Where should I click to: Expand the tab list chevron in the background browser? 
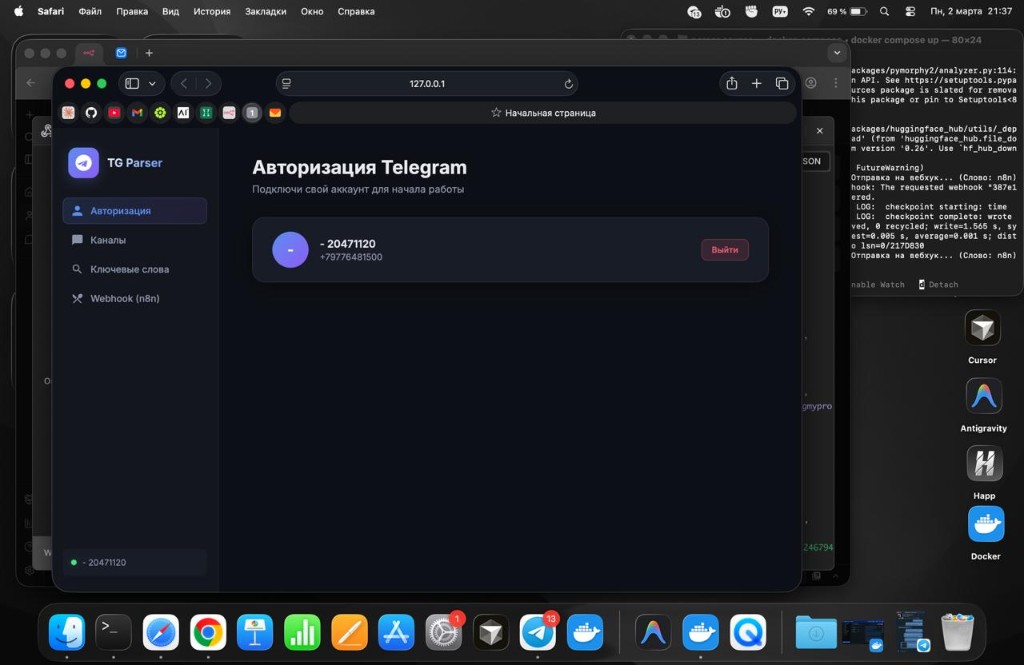(837, 53)
